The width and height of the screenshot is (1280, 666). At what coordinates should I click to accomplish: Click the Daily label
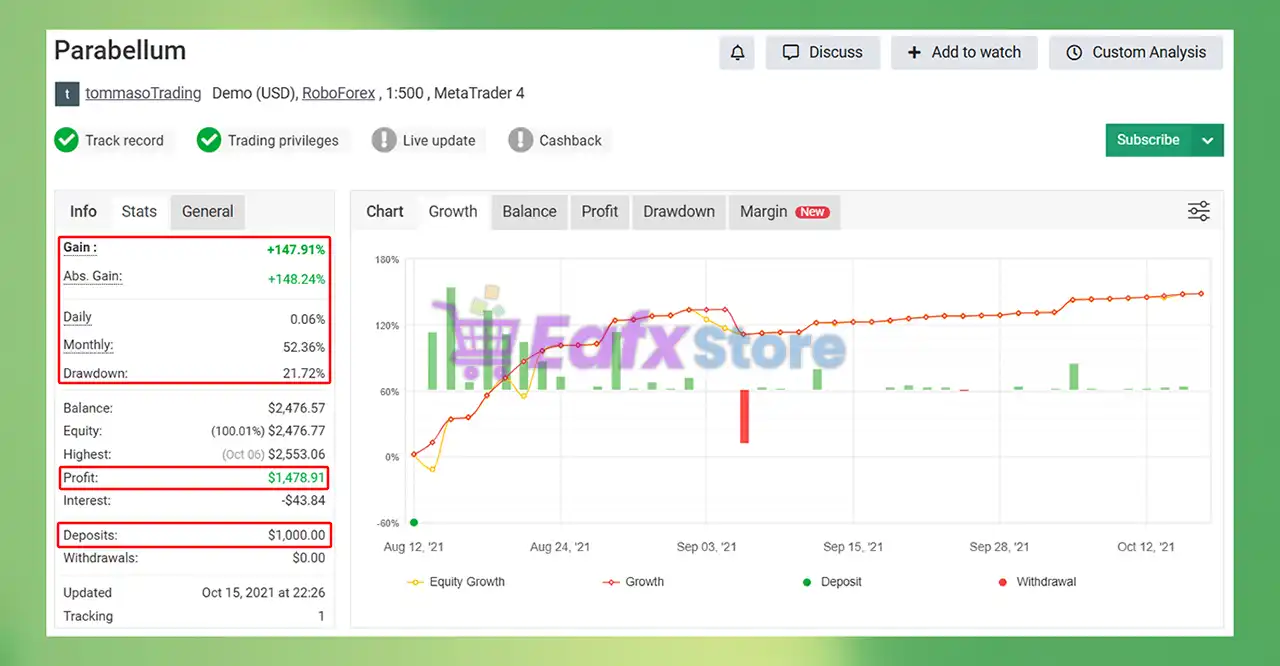coord(77,317)
